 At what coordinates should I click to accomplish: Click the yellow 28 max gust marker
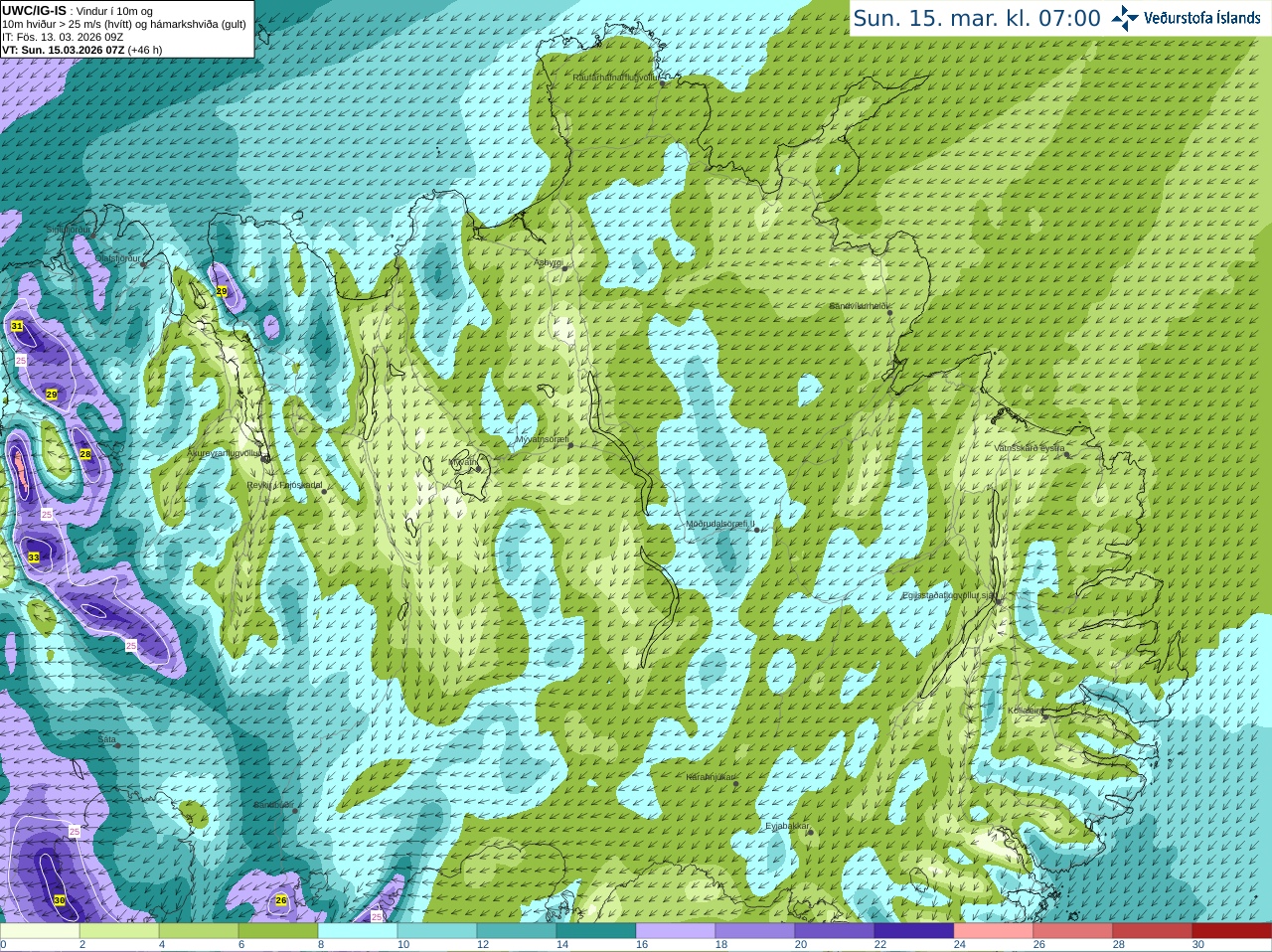click(x=85, y=453)
